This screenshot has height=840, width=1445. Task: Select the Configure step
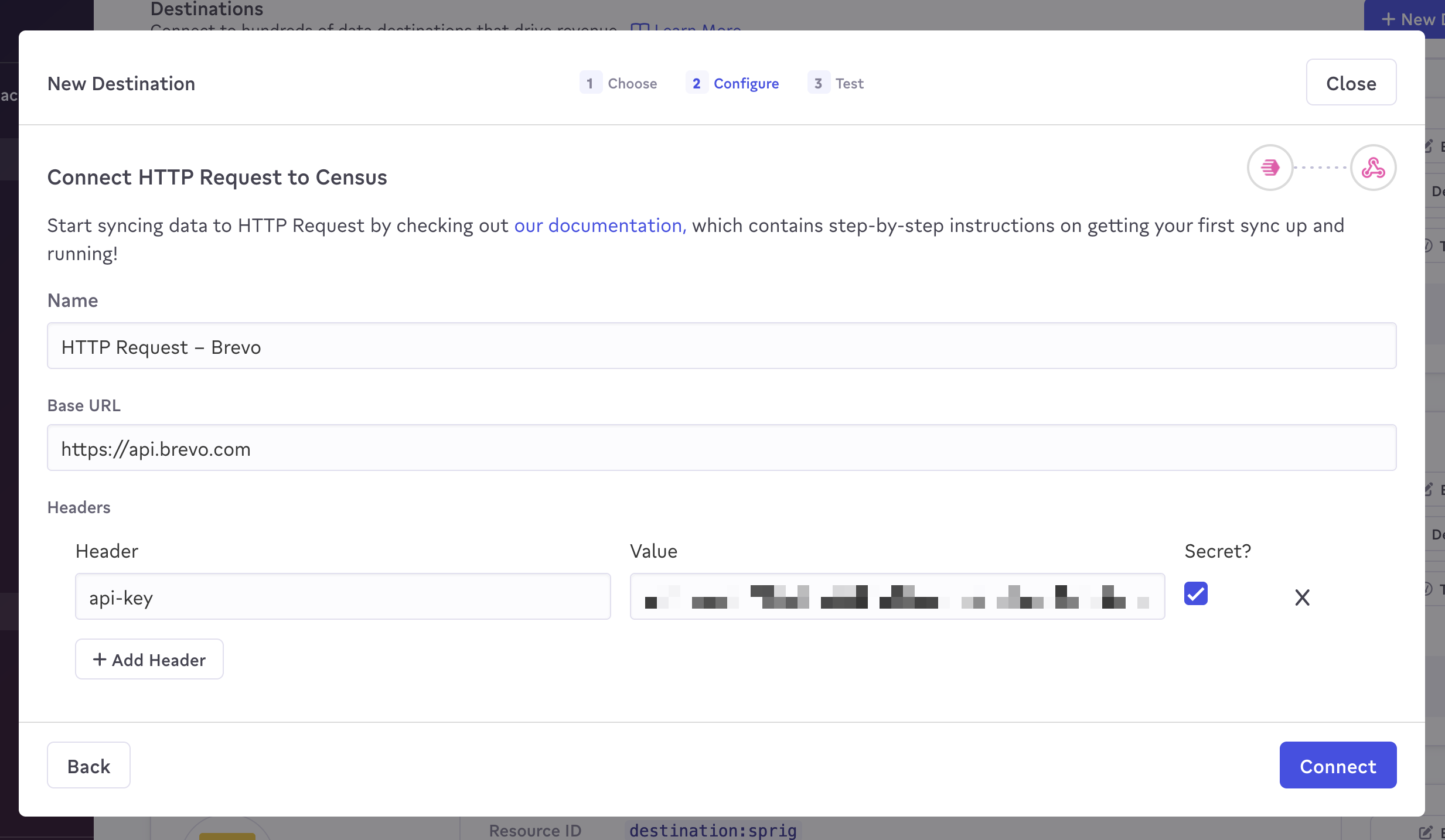pos(745,83)
